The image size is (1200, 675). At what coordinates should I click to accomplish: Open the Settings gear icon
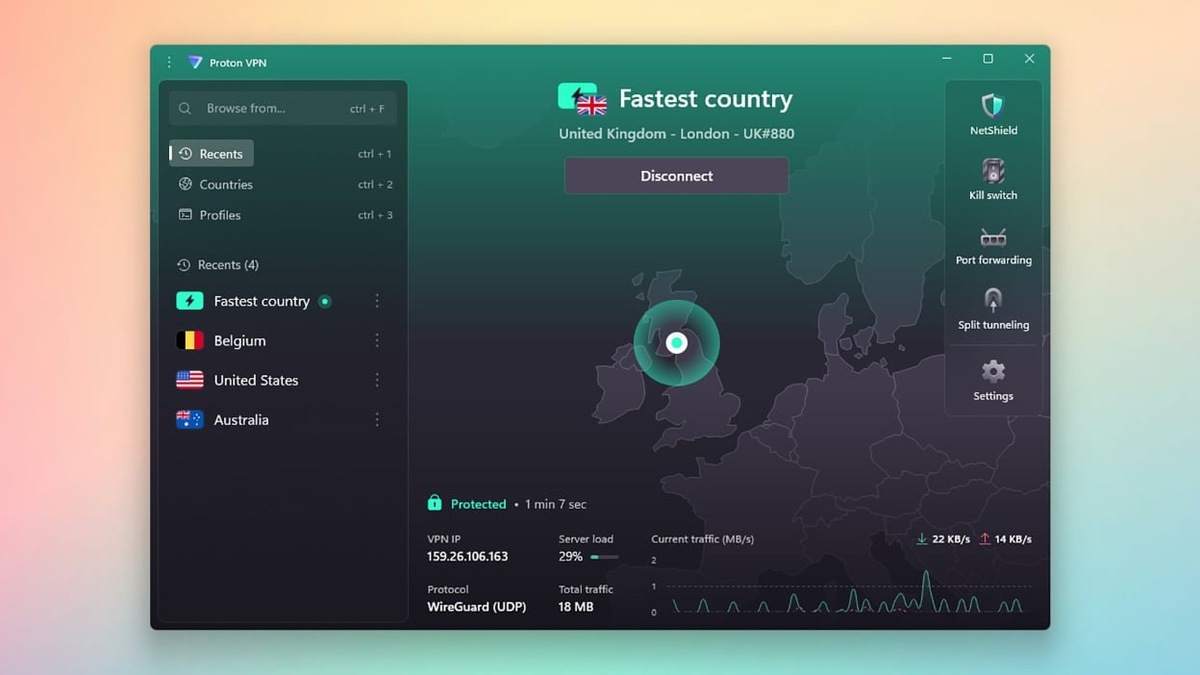point(993,372)
